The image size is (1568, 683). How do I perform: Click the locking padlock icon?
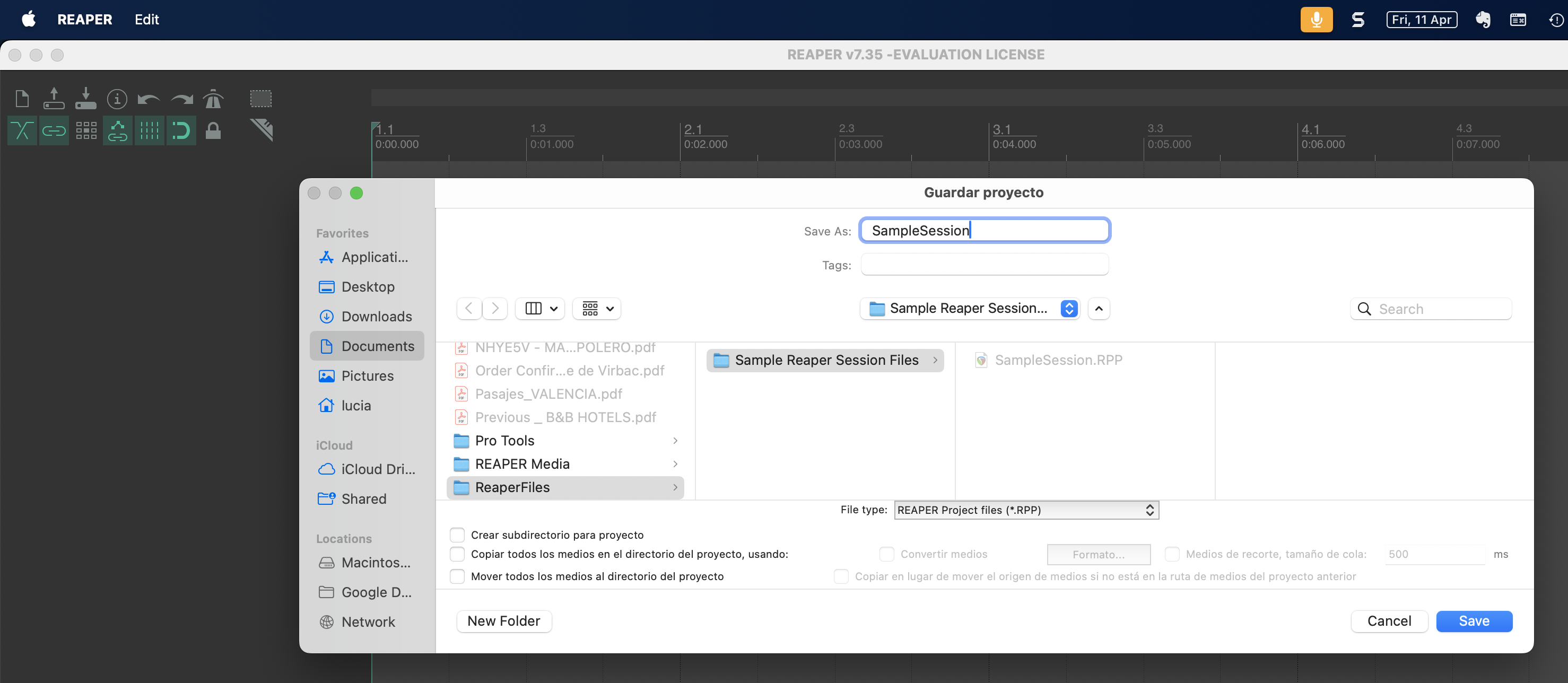tap(213, 130)
